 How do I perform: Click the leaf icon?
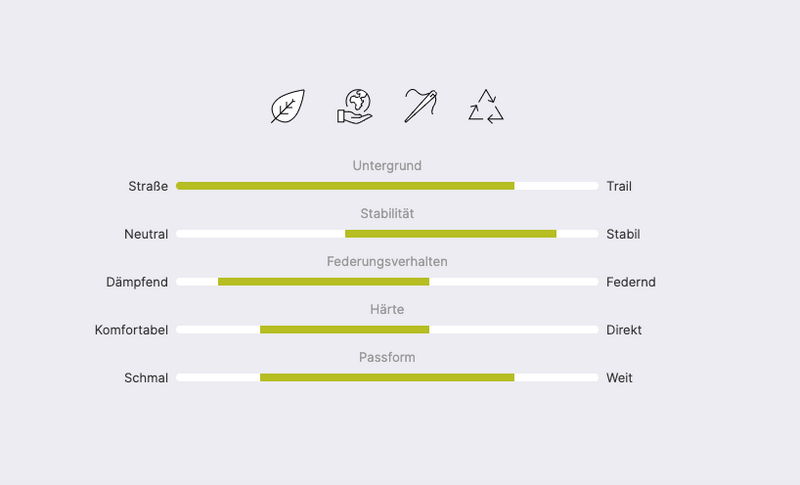coord(288,106)
